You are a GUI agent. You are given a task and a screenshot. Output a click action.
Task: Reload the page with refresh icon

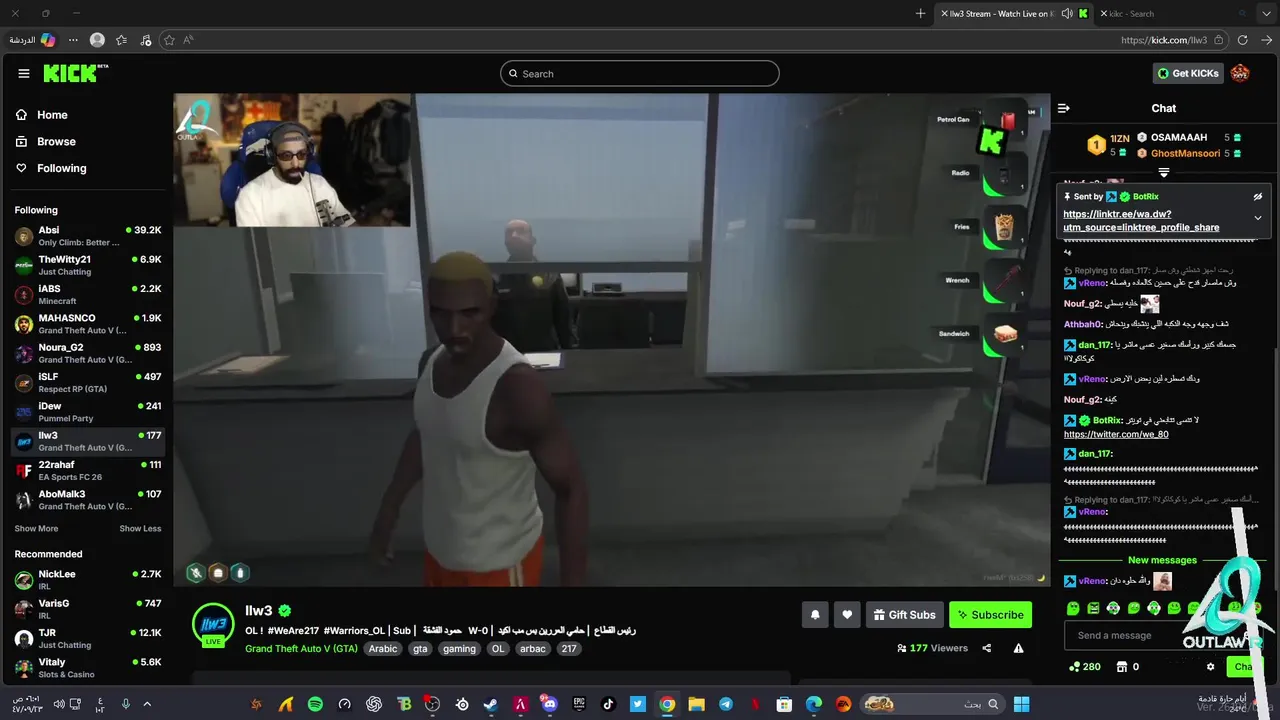[1242, 40]
